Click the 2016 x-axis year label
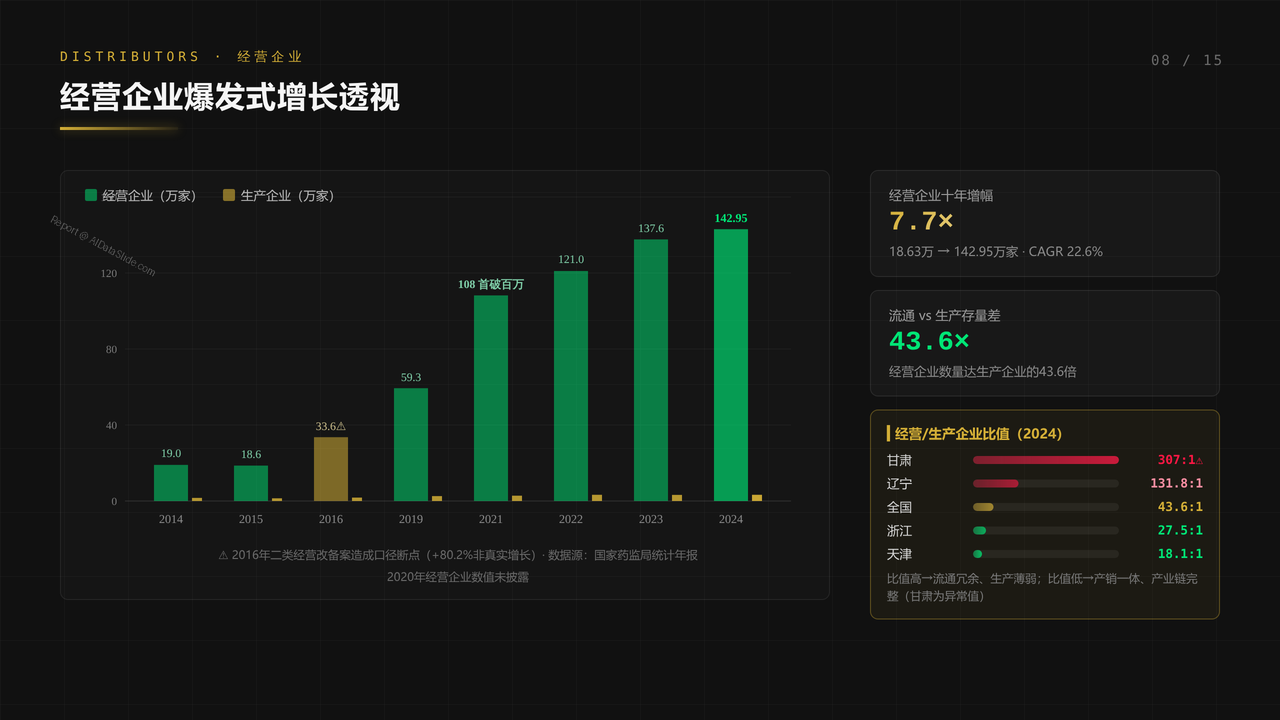The width and height of the screenshot is (1280, 720). 331,519
